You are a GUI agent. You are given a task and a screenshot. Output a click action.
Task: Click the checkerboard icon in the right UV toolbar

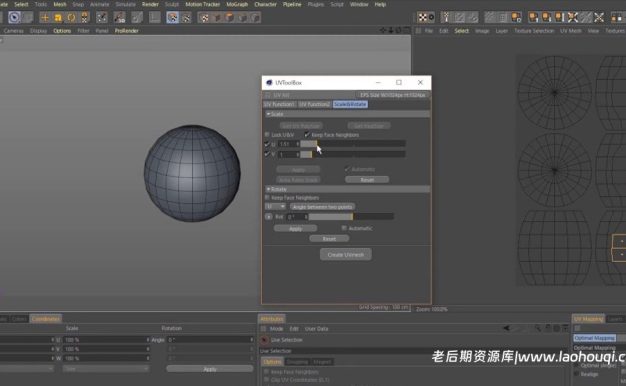coord(422,17)
